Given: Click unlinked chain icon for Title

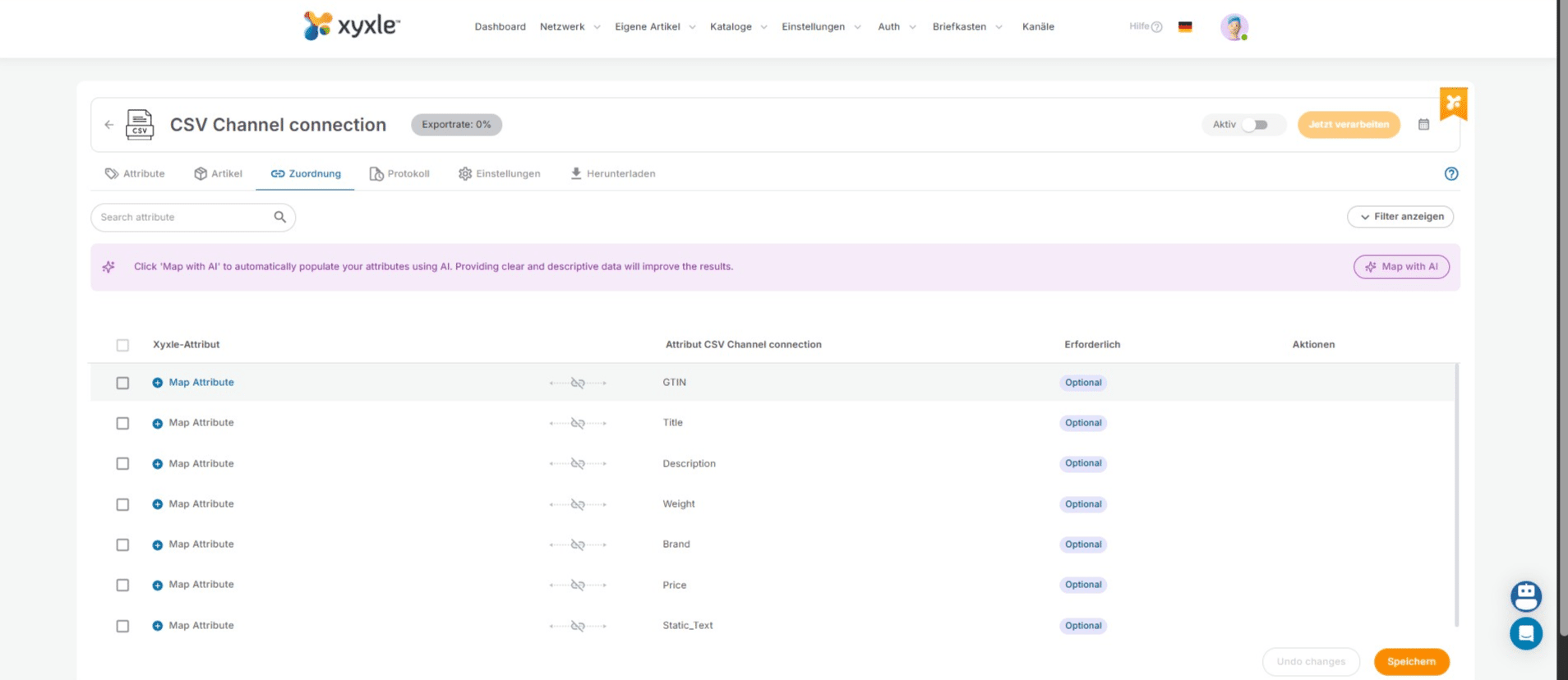Looking at the screenshot, I should [x=578, y=423].
